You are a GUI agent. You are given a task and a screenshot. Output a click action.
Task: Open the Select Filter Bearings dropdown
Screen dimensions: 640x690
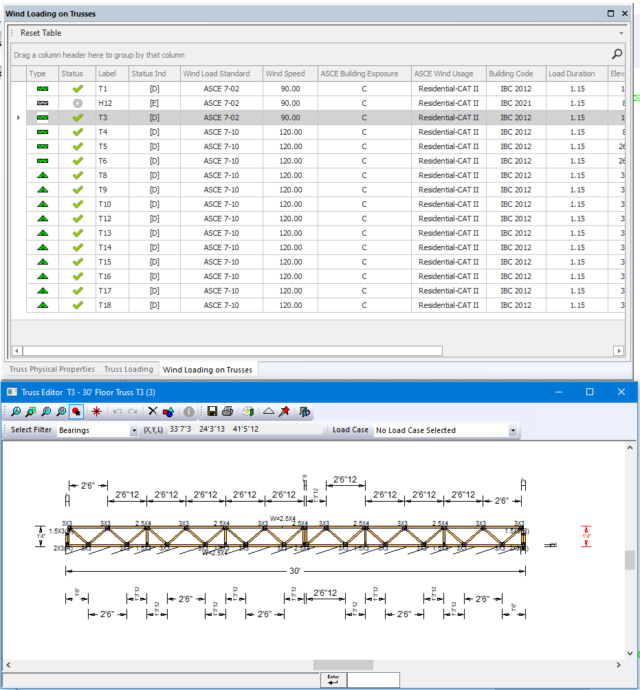[134, 430]
